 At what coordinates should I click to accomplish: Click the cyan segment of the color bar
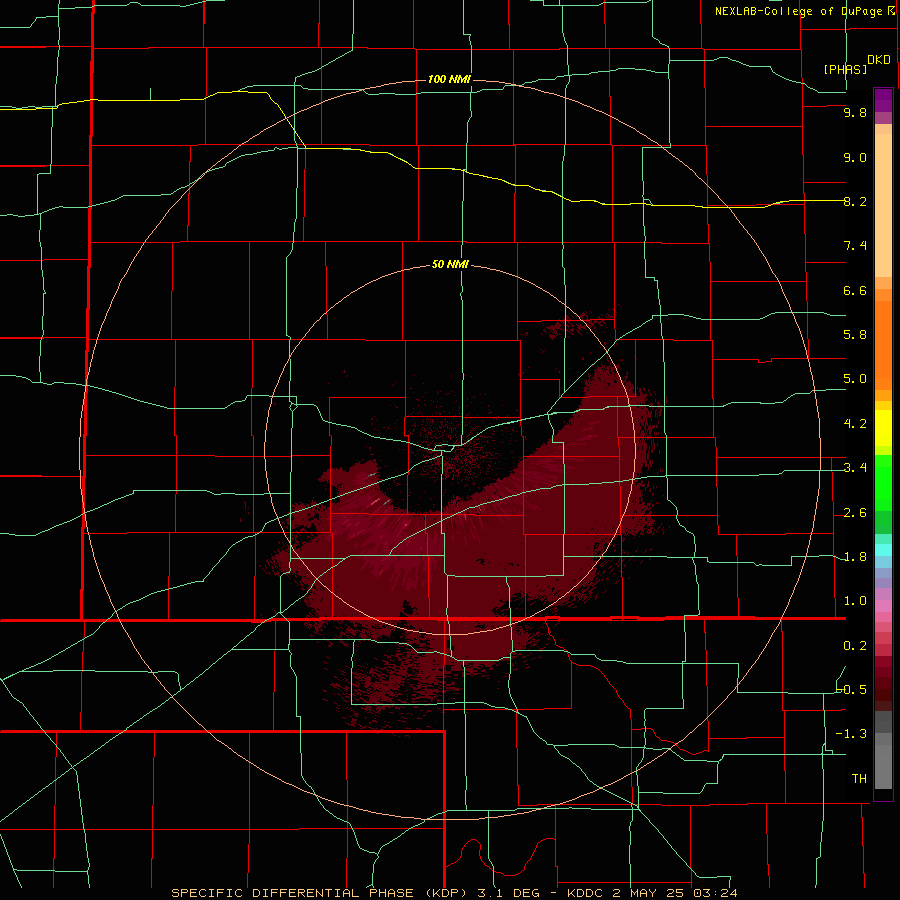[x=883, y=550]
